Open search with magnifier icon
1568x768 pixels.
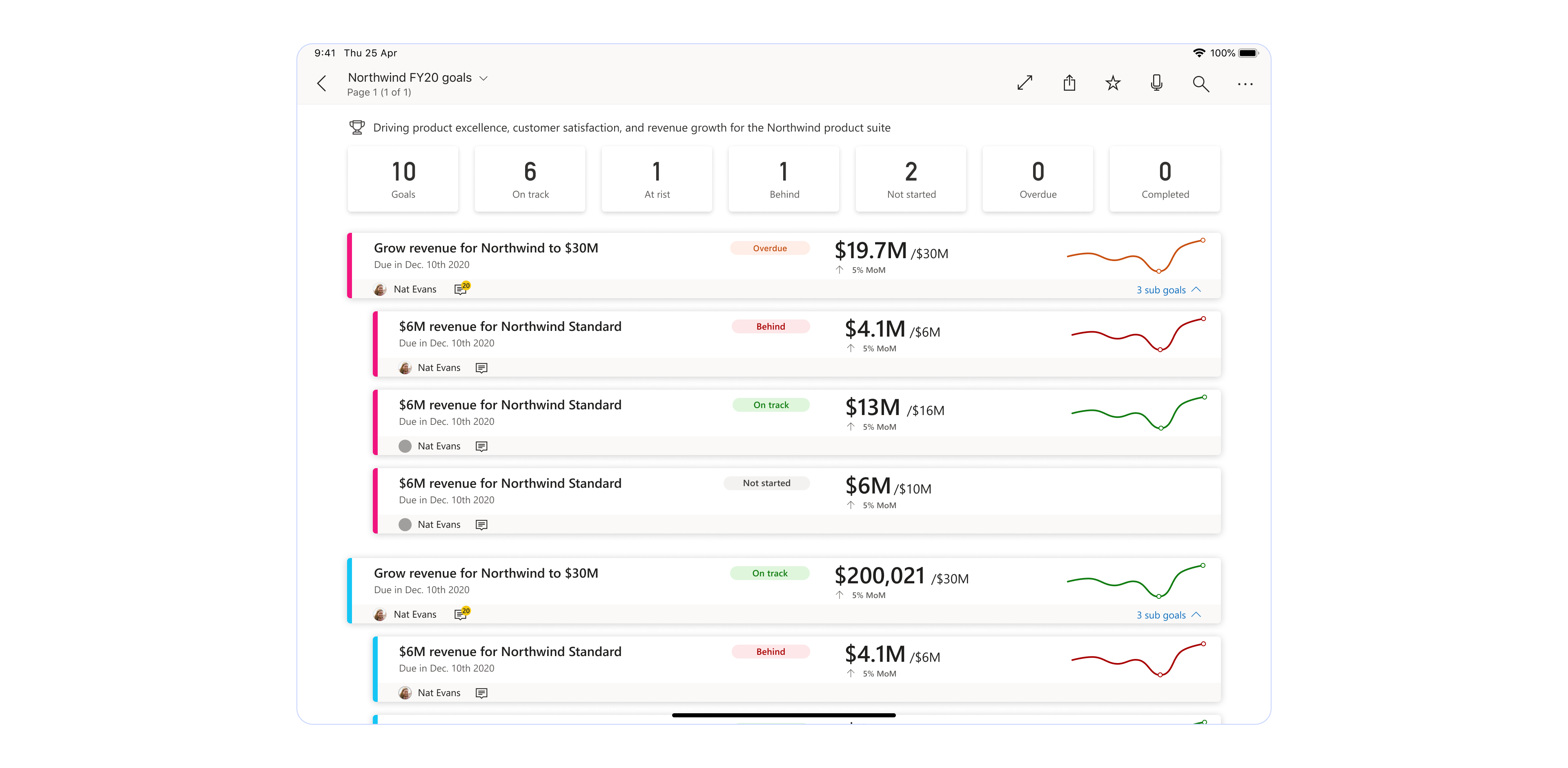1200,83
